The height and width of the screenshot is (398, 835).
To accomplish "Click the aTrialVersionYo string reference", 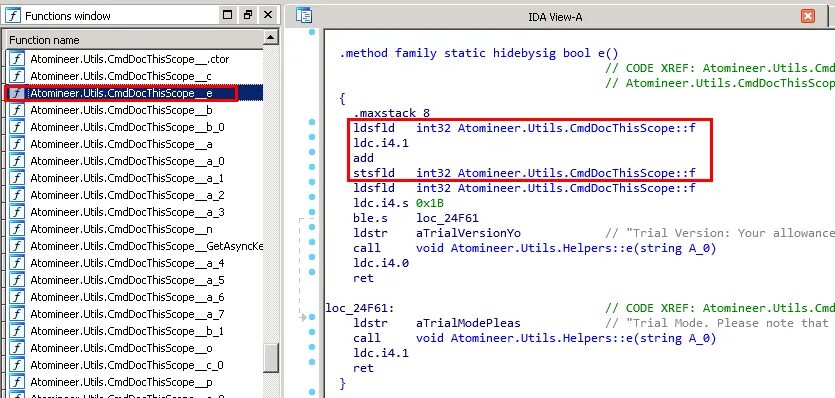I will (468, 233).
